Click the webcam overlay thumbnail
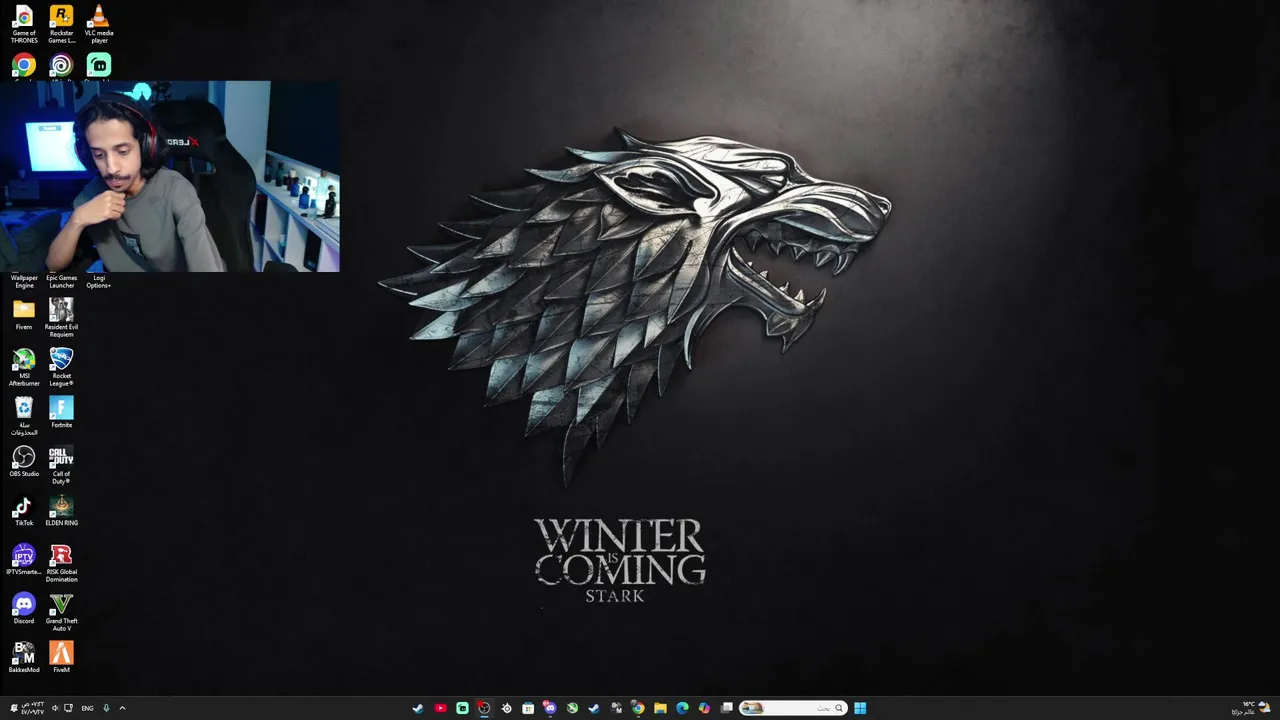 point(170,177)
